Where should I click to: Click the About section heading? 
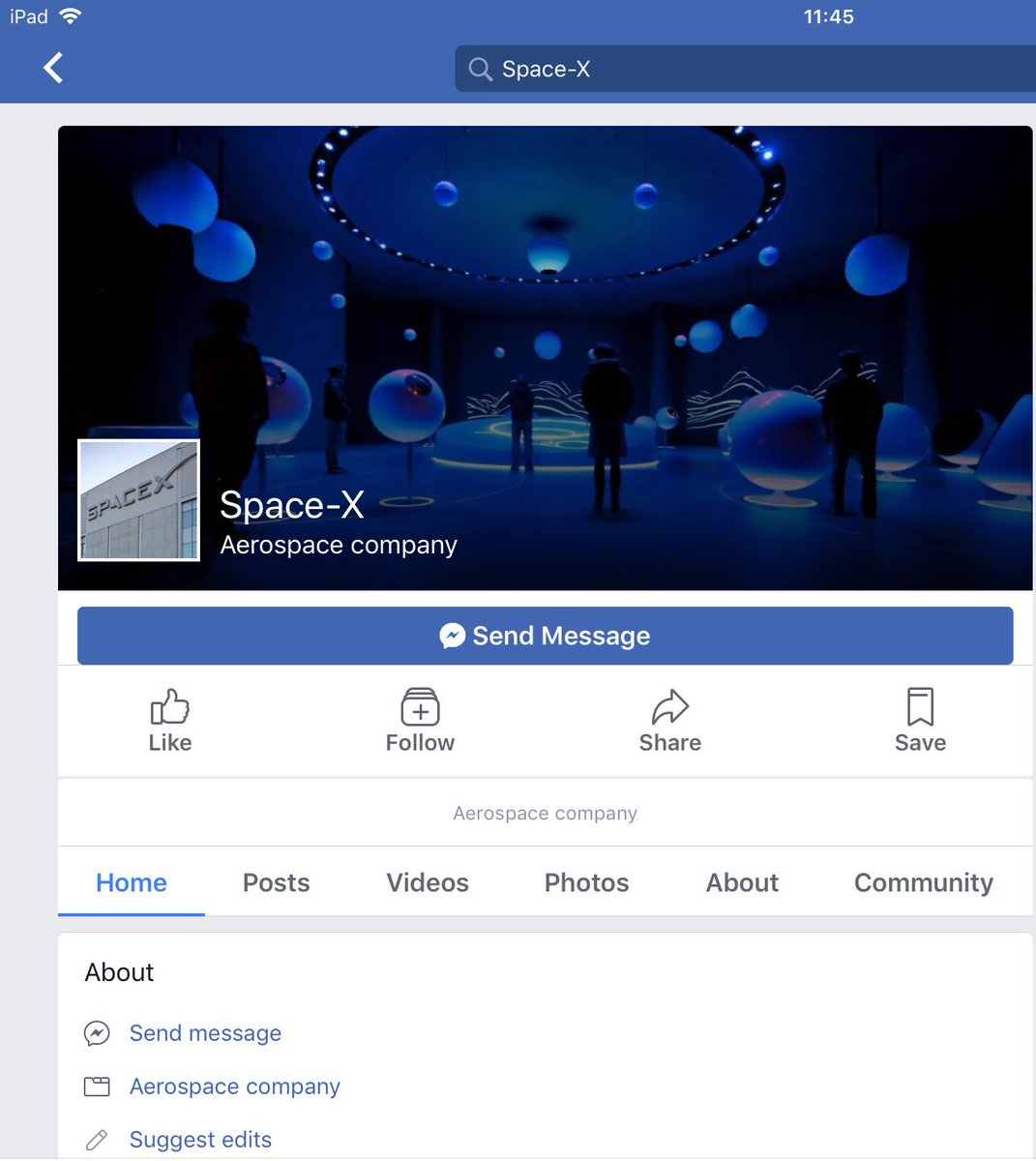point(119,972)
